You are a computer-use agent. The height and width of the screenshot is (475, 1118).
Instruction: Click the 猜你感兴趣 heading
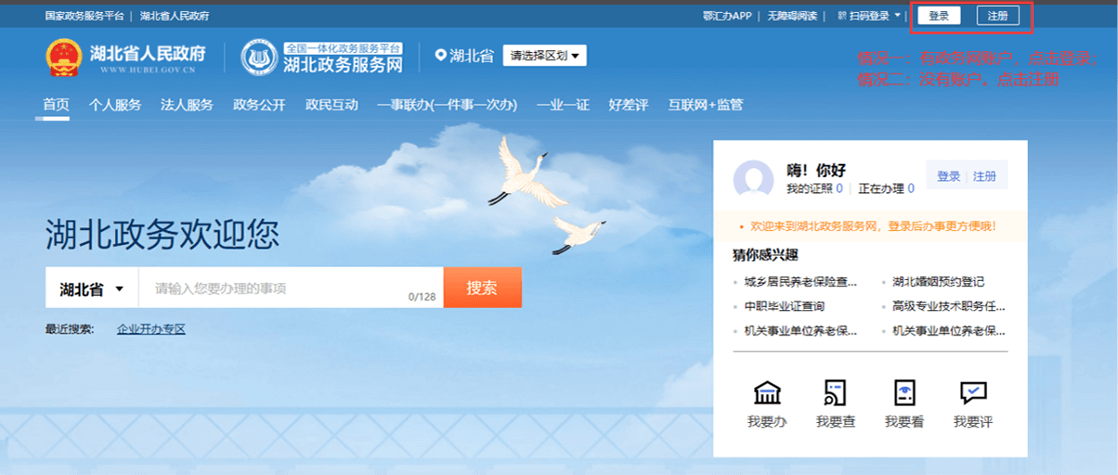coord(765,255)
